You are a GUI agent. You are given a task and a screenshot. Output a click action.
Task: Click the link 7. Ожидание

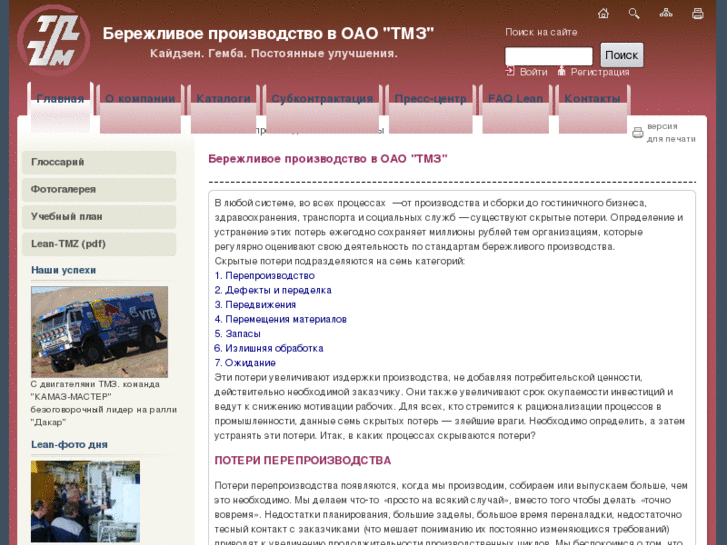tap(245, 363)
